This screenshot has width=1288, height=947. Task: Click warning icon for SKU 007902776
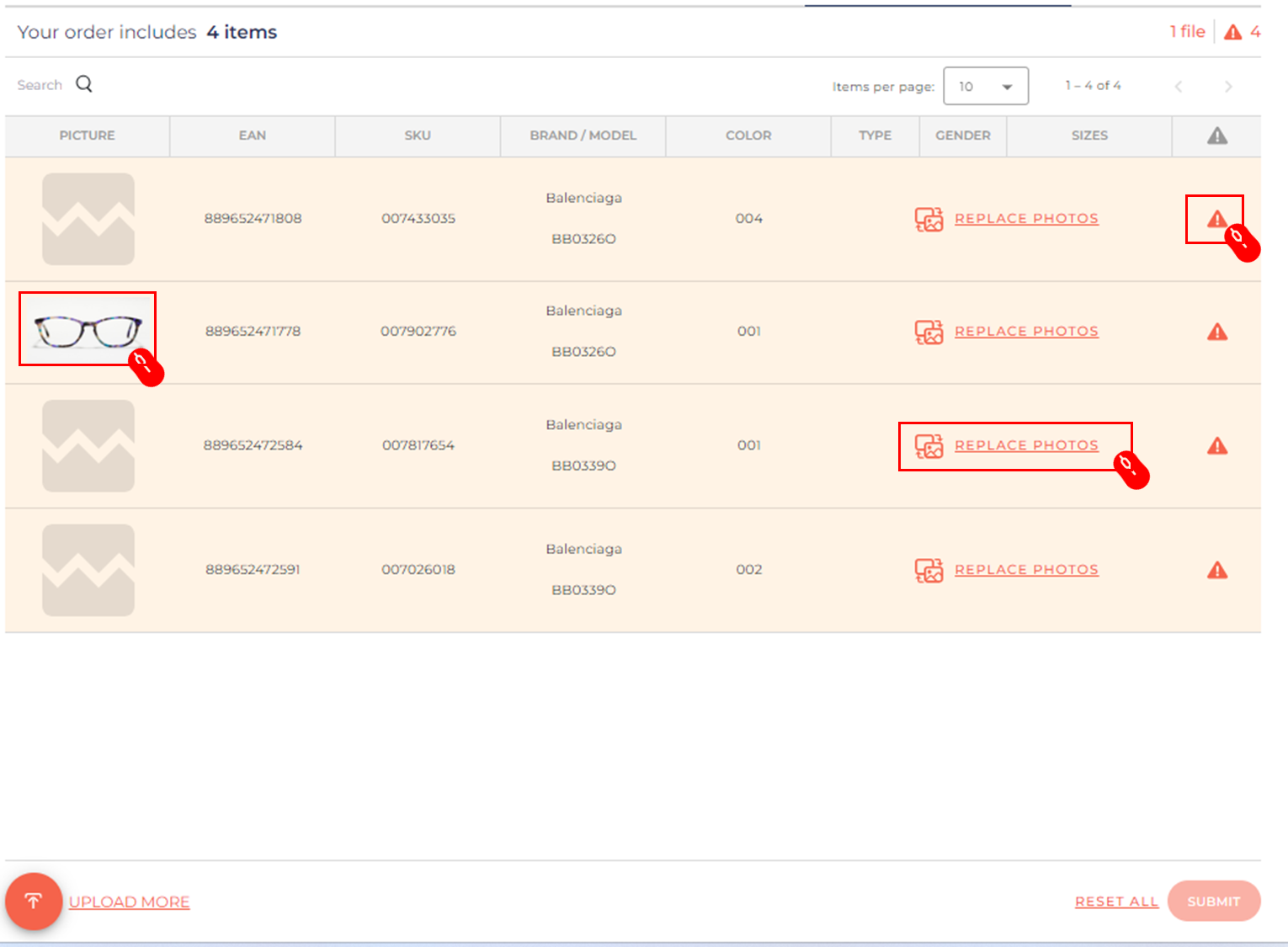pyautogui.click(x=1216, y=333)
